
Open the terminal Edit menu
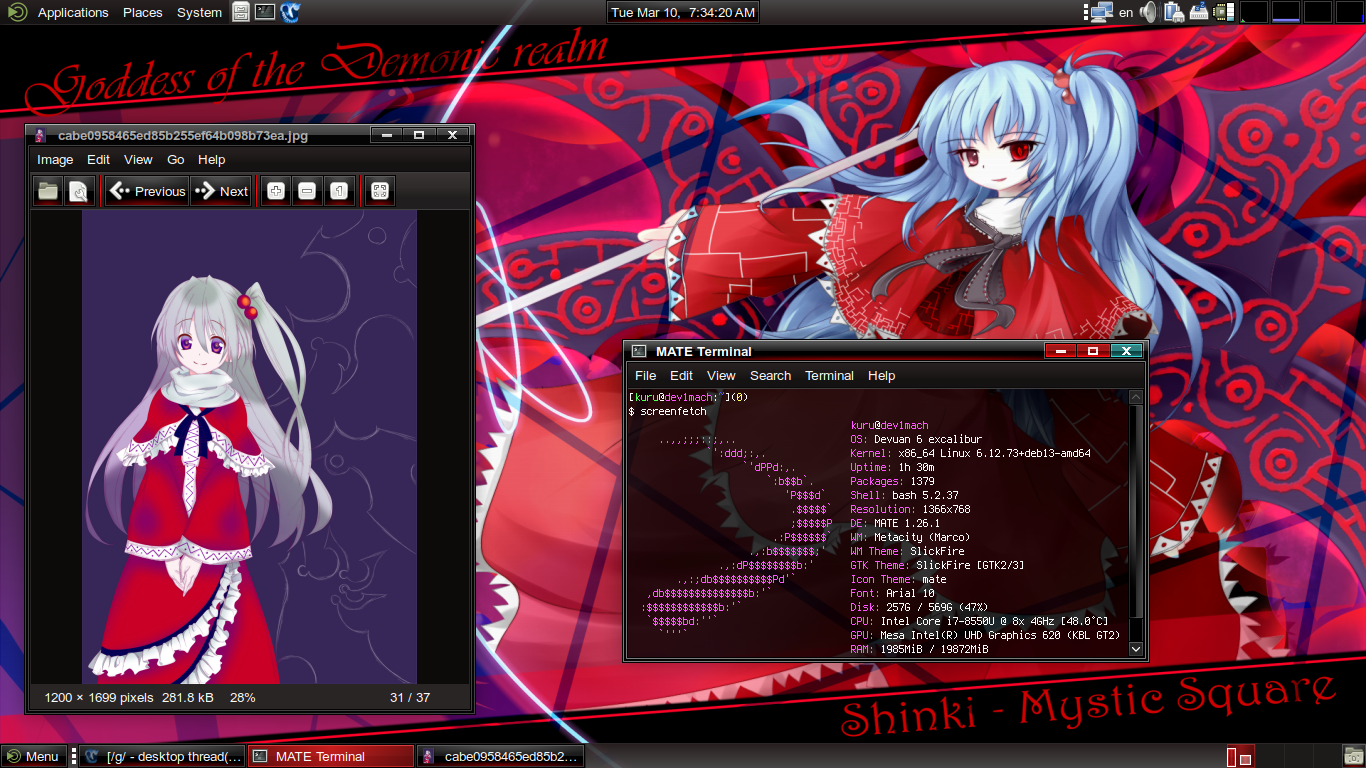[x=681, y=375]
